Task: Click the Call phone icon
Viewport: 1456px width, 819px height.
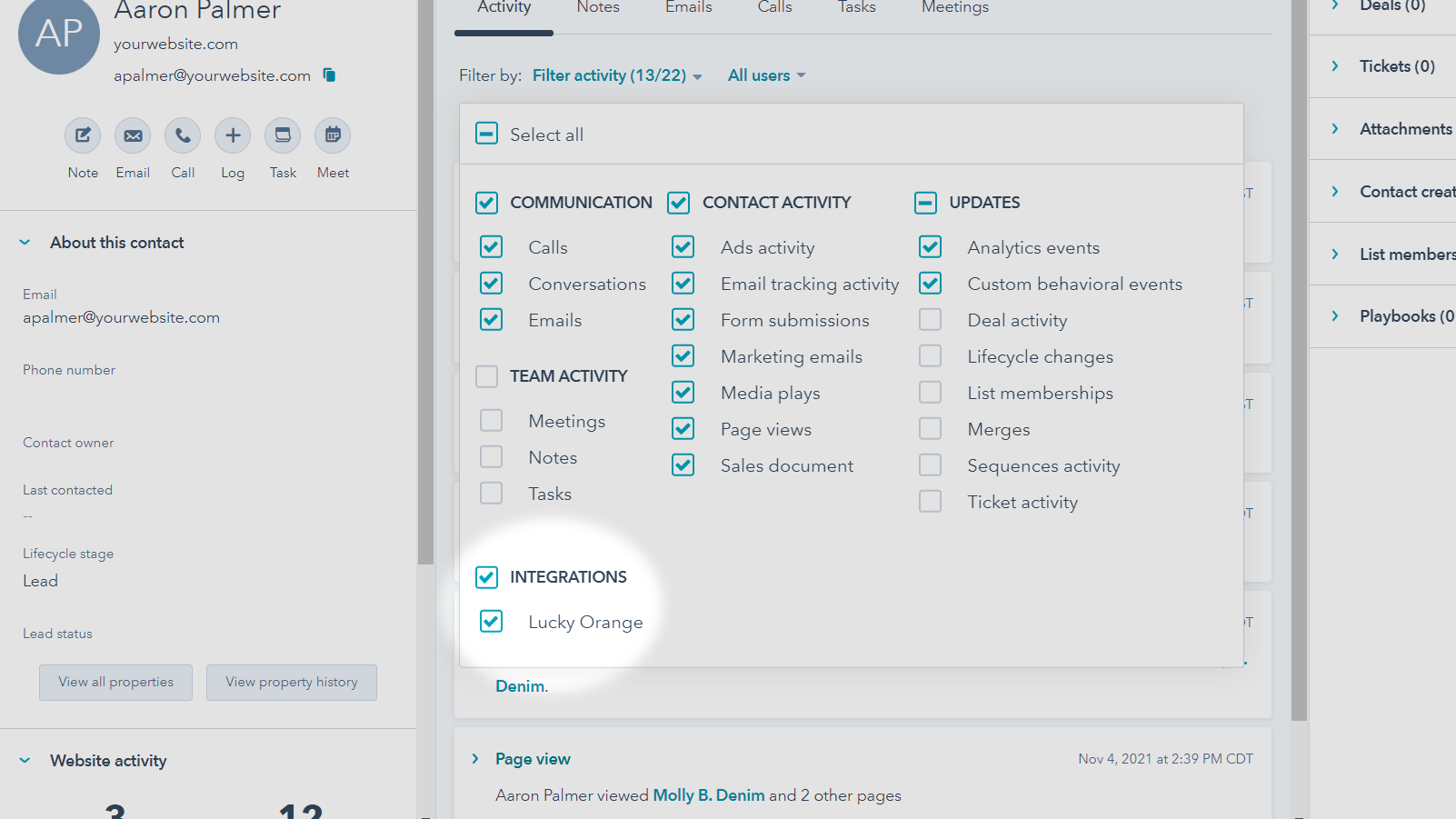Action: (183, 135)
